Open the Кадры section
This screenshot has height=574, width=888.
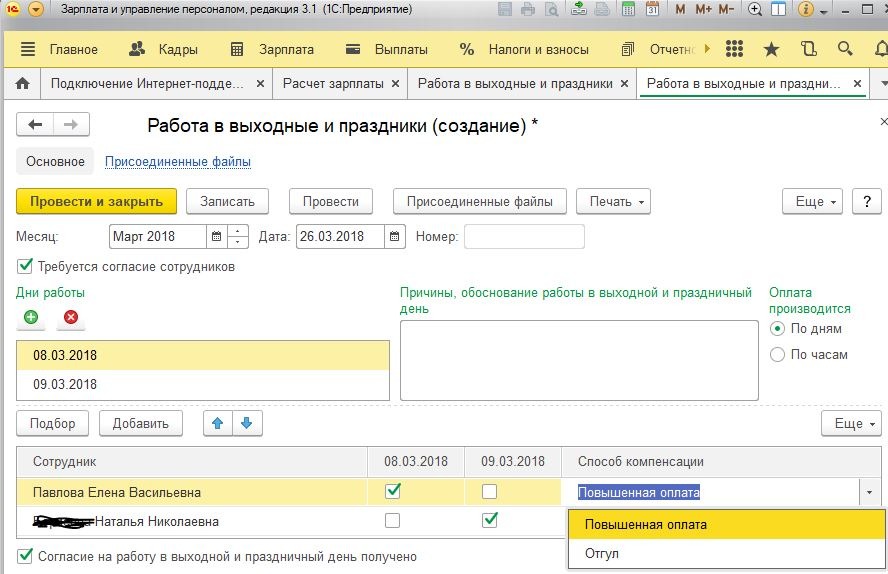coord(164,50)
